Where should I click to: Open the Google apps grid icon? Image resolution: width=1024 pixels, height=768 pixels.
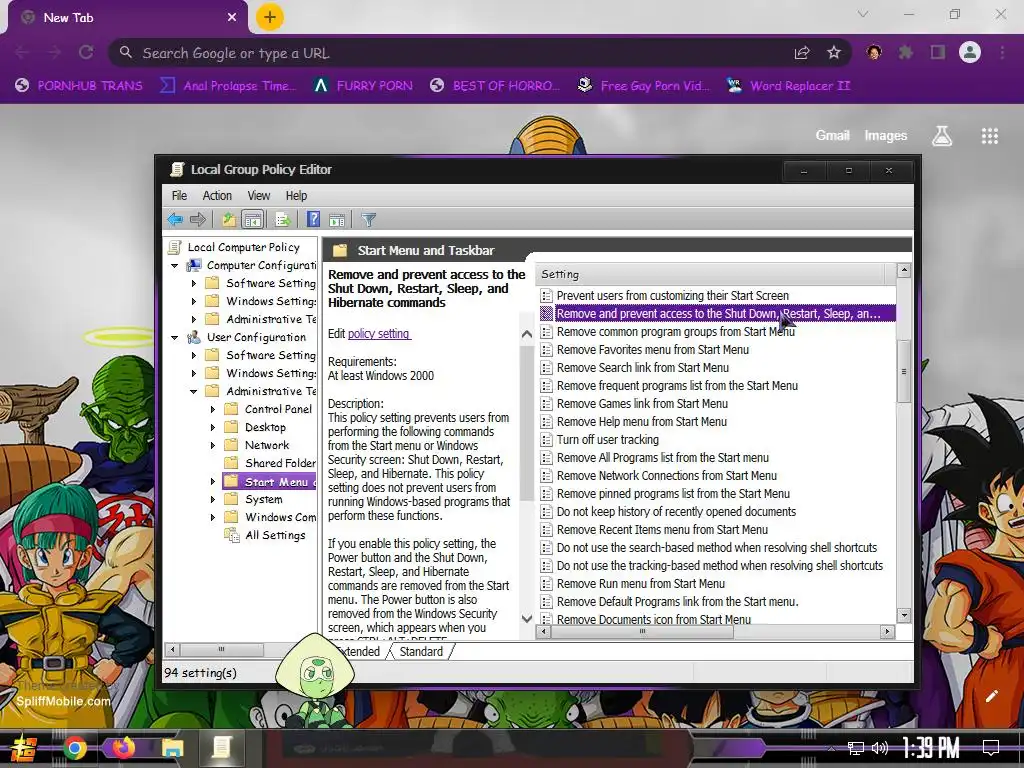[x=990, y=136]
